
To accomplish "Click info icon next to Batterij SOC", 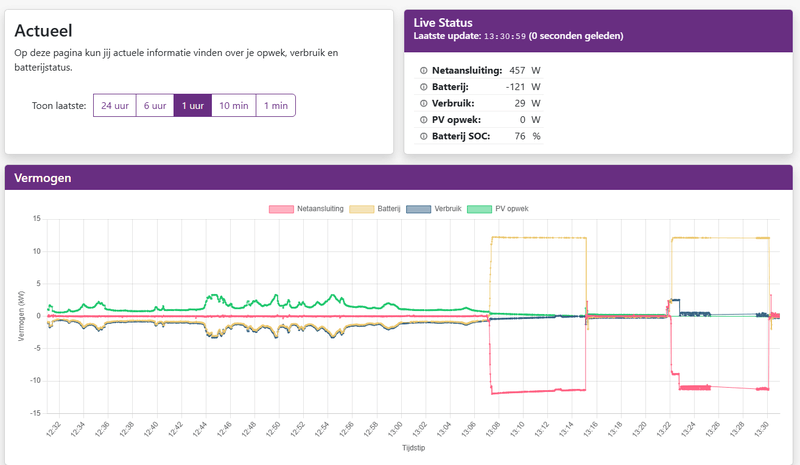I will pos(423,136).
